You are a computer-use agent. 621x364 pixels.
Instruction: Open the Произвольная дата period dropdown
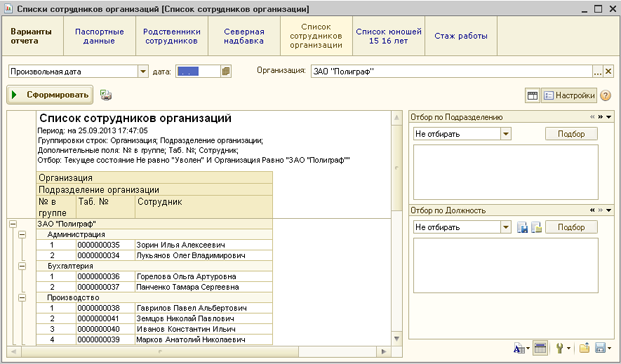143,72
